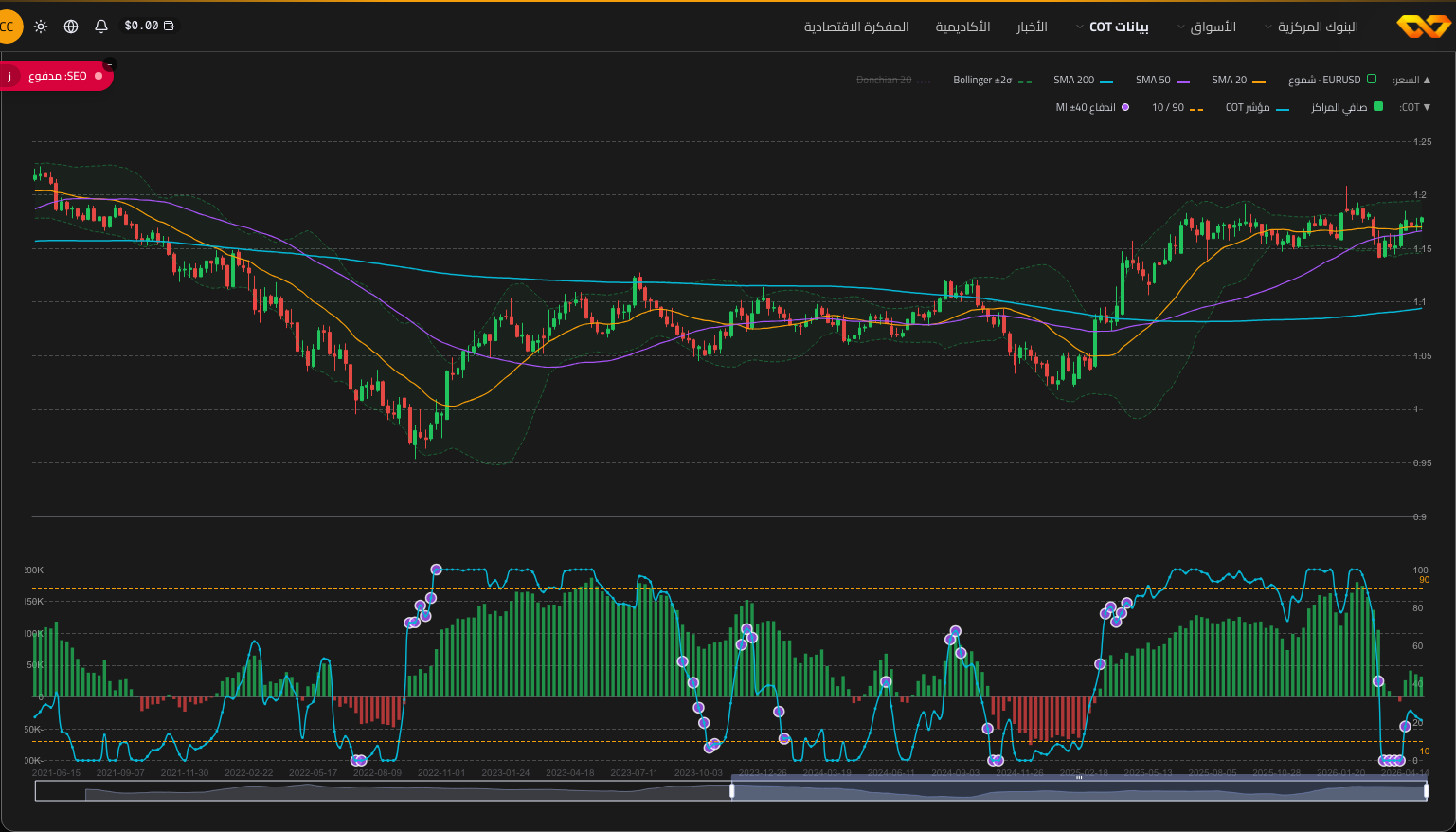Click the momentum marker at COT index 100 peak

[x=436, y=570]
